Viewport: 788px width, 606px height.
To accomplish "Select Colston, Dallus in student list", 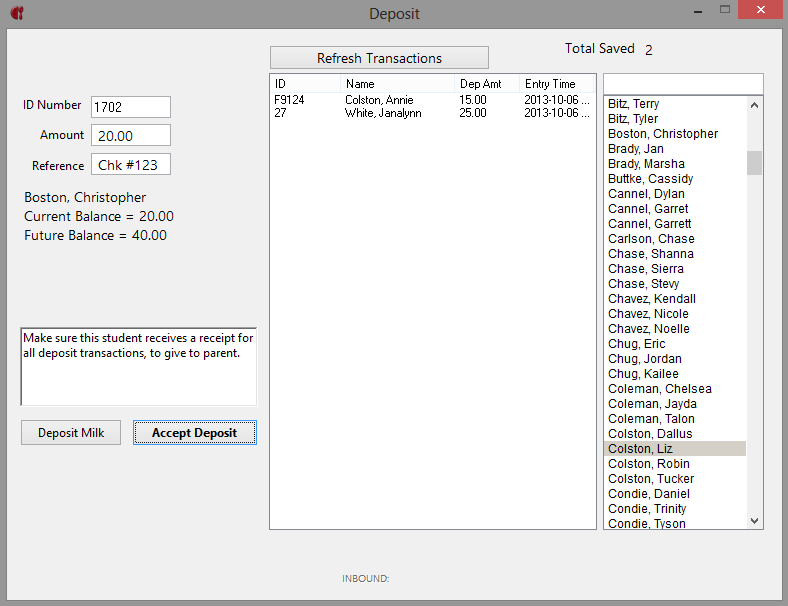I will (x=674, y=434).
